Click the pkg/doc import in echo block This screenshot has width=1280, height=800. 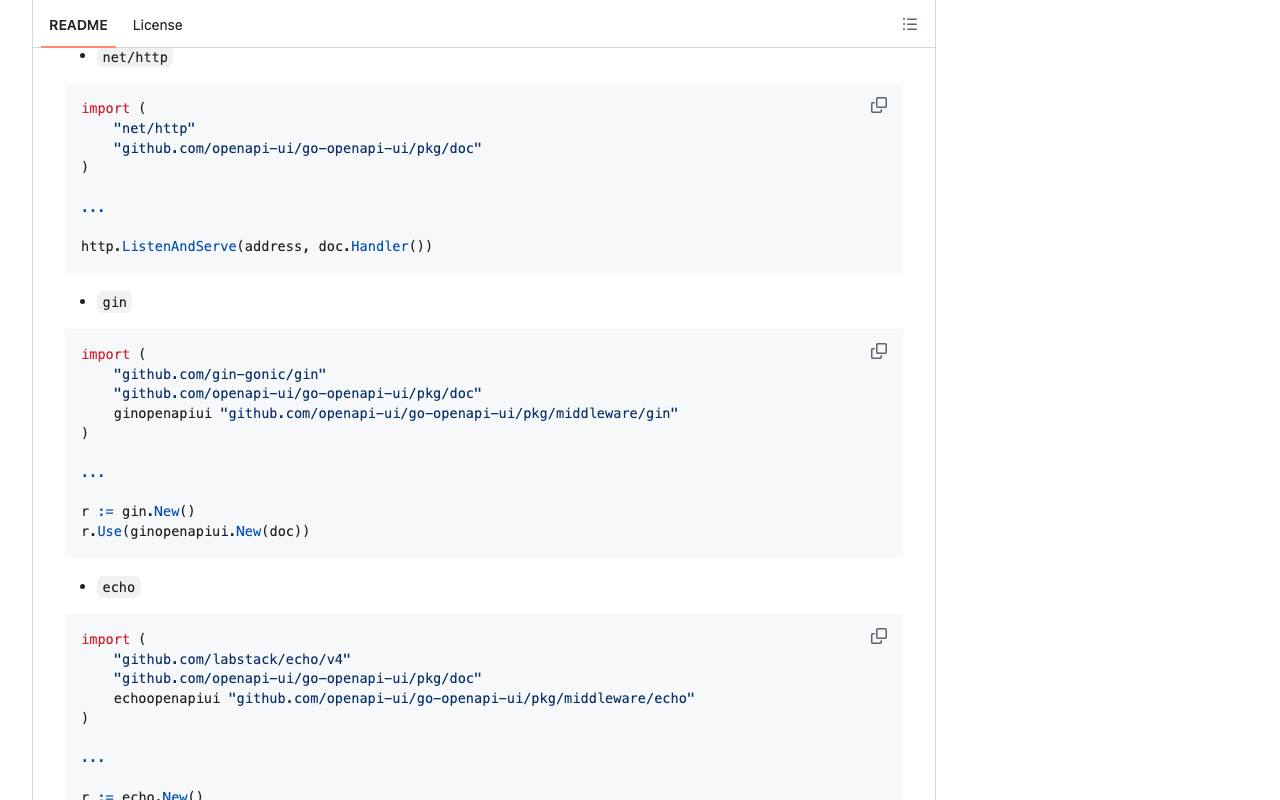click(x=298, y=678)
